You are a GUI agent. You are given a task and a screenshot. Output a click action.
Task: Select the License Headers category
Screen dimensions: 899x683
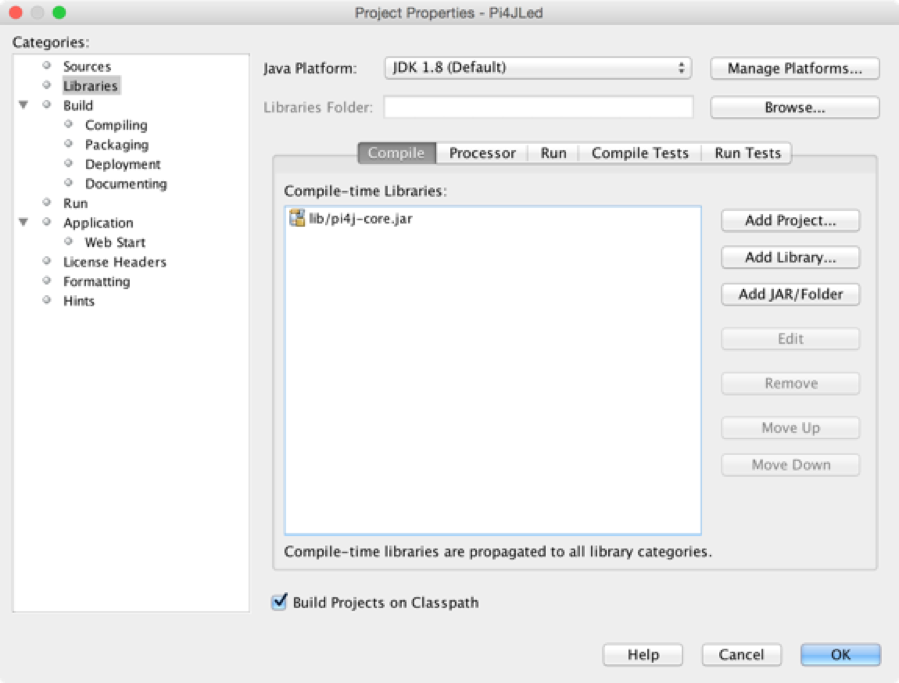pyautogui.click(x=115, y=262)
